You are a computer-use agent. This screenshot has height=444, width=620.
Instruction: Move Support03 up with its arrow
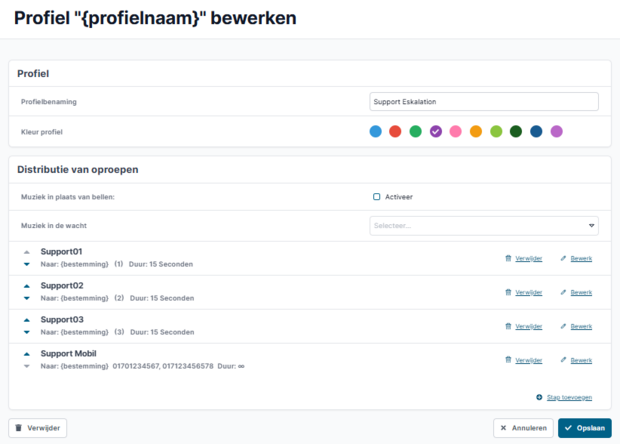[x=26, y=320]
